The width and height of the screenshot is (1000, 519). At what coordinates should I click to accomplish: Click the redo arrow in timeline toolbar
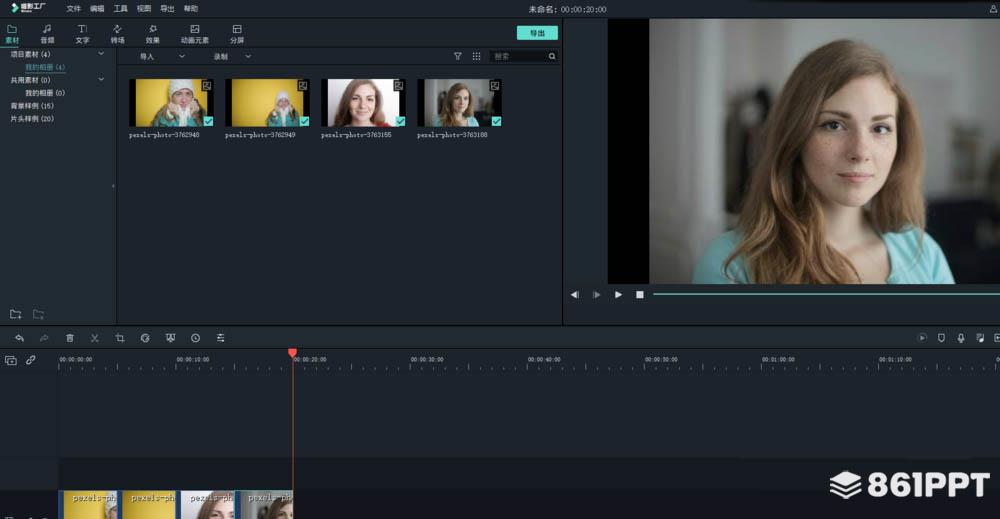pyautogui.click(x=44, y=338)
